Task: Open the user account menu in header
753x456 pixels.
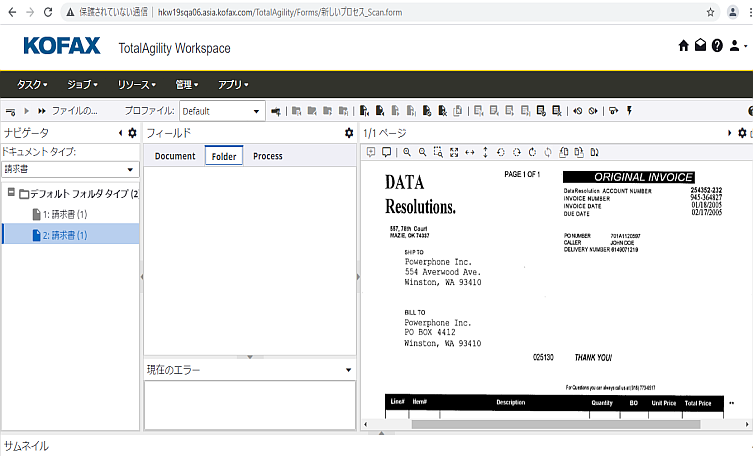Action: pyautogui.click(x=738, y=46)
